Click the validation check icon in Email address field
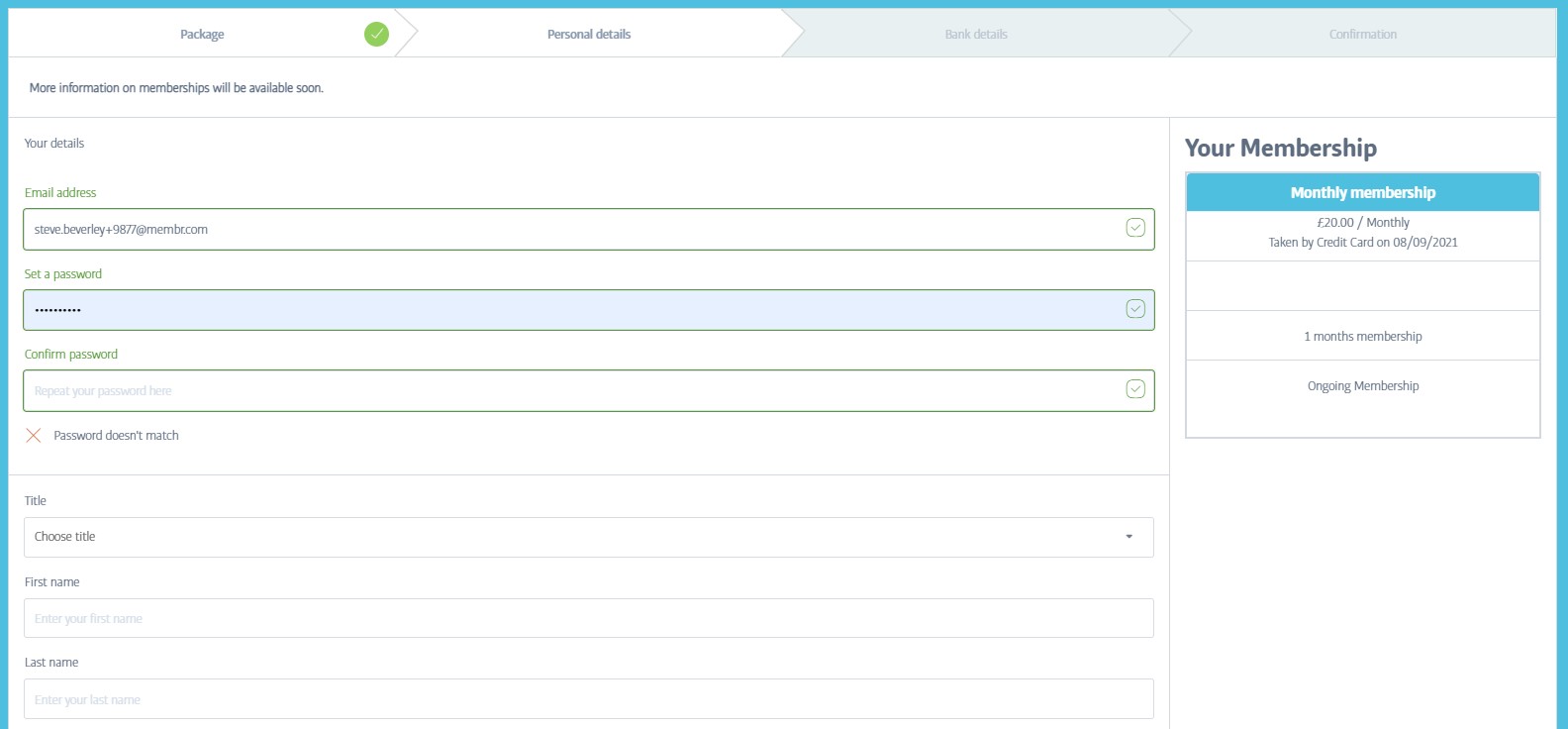Viewport: 1568px width, 729px height. pyautogui.click(x=1135, y=228)
